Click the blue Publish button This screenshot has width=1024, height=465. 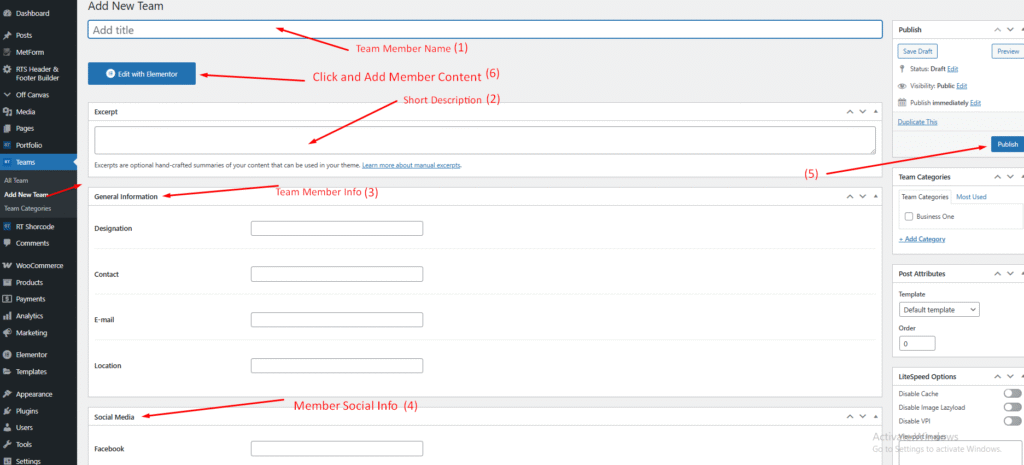(x=1007, y=144)
